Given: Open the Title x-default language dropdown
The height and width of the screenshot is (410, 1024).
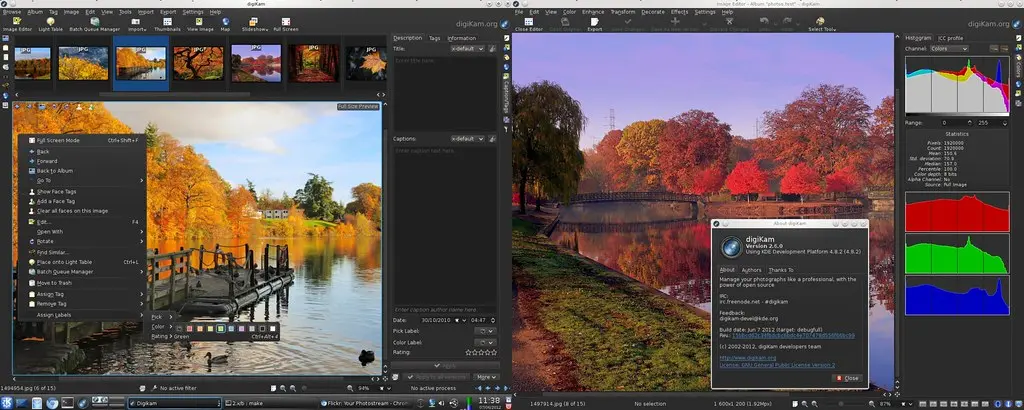Looking at the screenshot, I should 468,48.
